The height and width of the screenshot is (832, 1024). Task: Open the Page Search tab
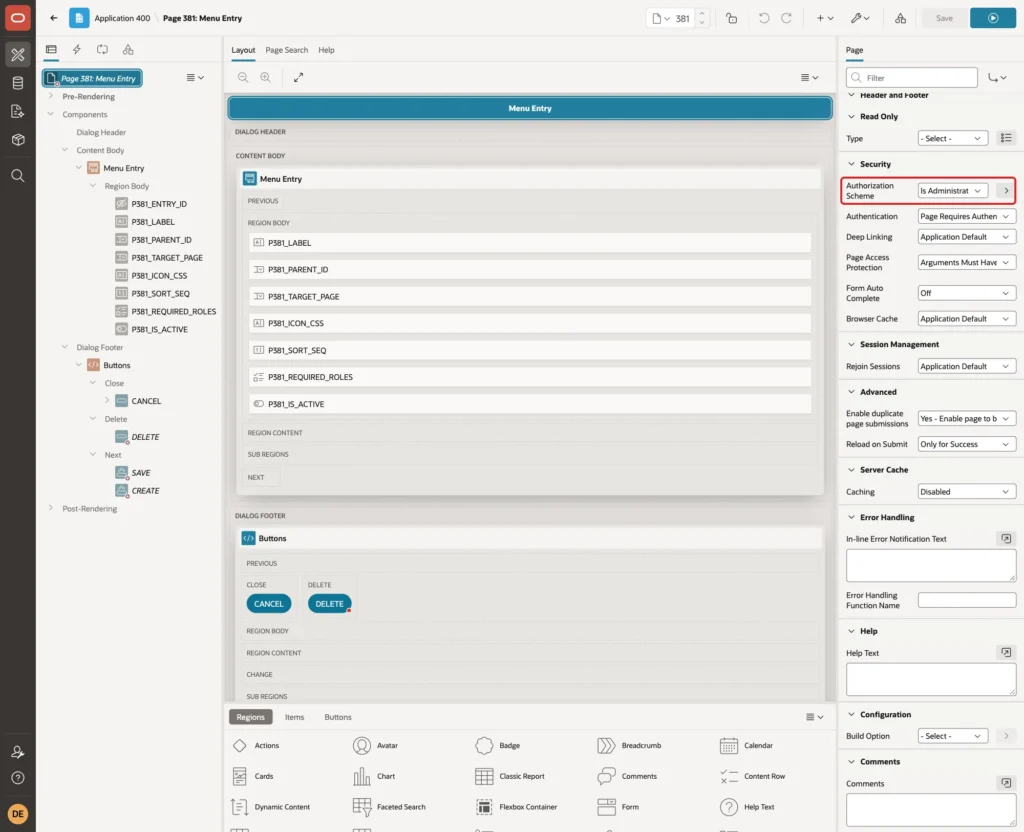point(287,50)
